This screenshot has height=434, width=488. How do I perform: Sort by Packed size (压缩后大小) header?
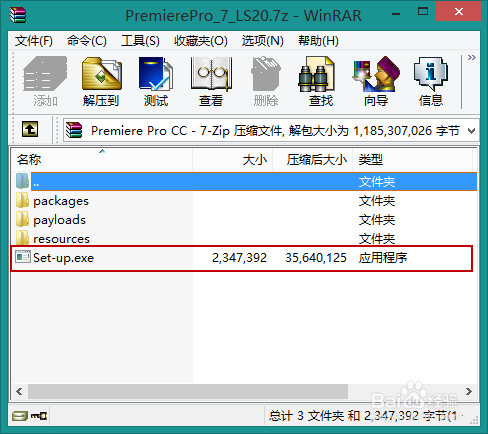click(x=313, y=160)
